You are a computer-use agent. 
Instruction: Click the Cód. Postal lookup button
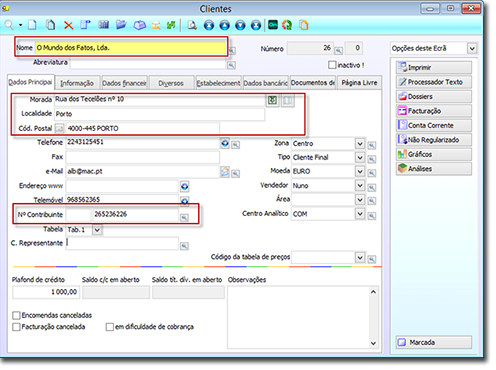(x=59, y=128)
